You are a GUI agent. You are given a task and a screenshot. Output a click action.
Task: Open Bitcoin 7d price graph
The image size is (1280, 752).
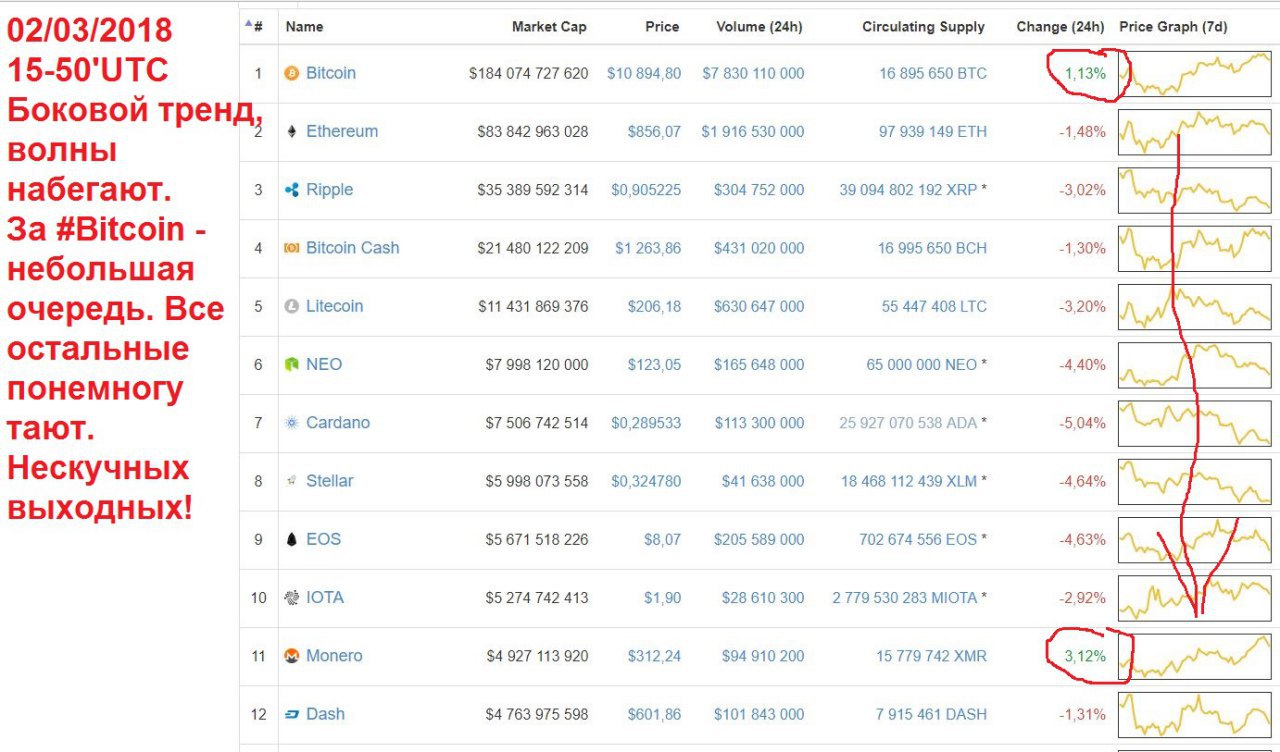click(1194, 74)
